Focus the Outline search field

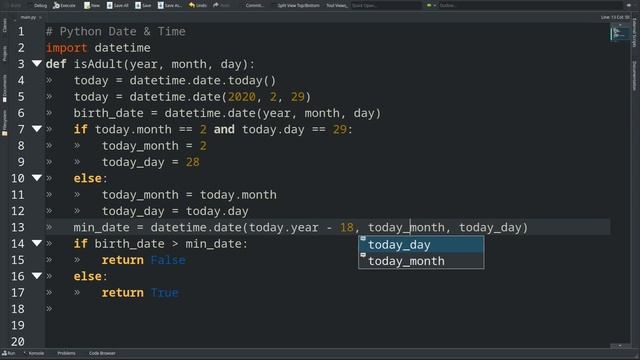pyautogui.click(x=531, y=5)
